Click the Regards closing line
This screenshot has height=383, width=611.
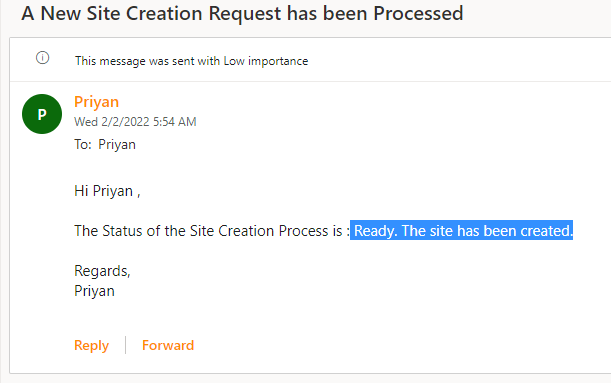(102, 271)
